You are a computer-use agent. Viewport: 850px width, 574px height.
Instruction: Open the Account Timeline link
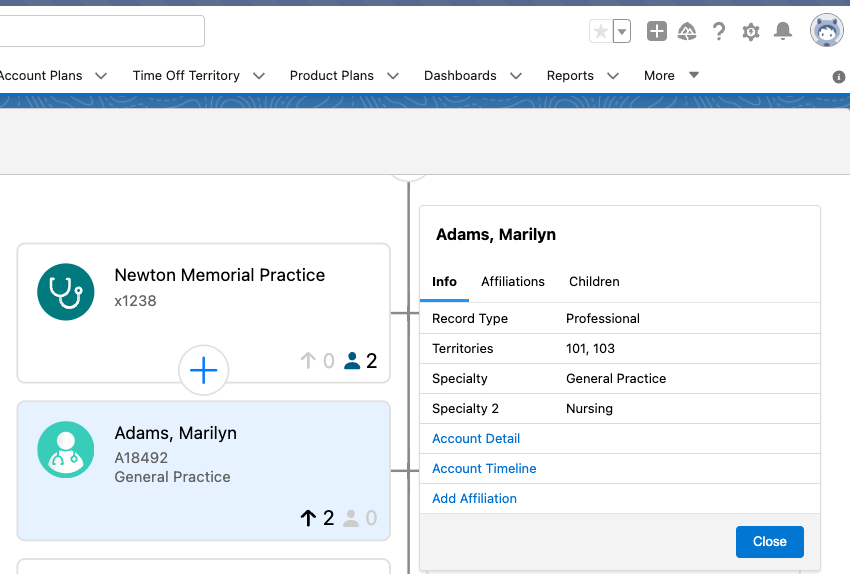click(484, 469)
